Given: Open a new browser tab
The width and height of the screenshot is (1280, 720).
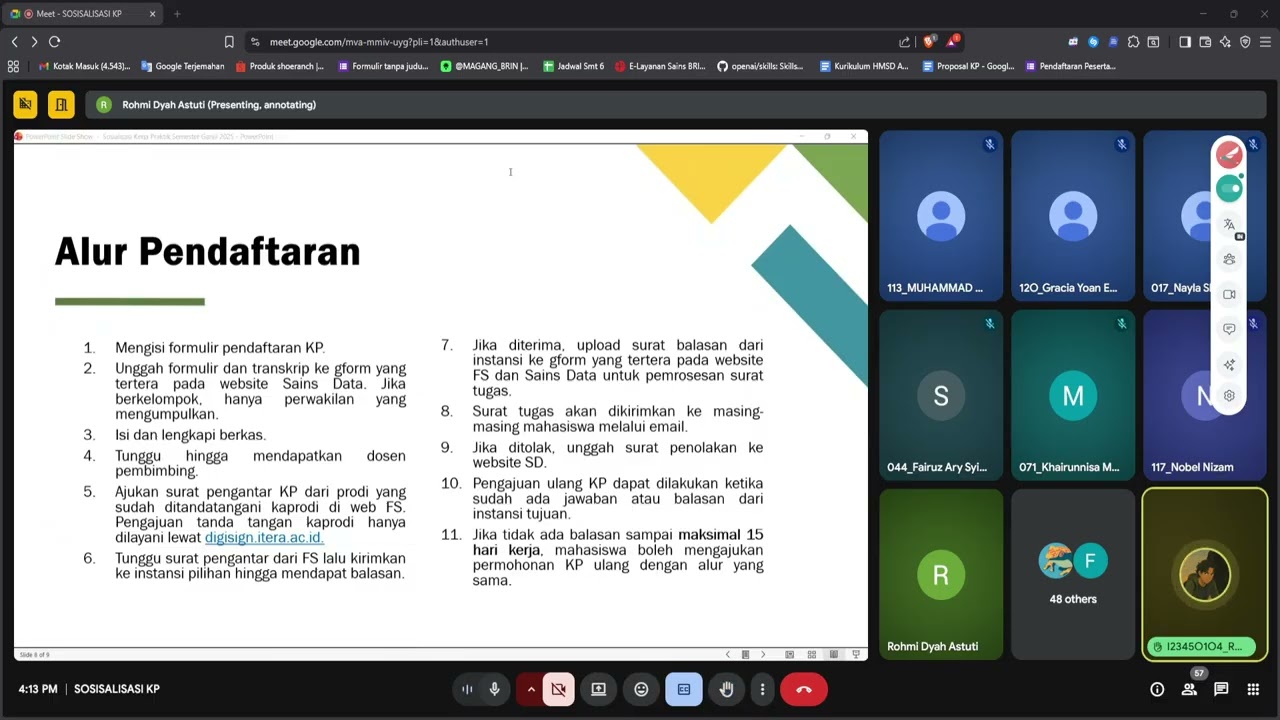Looking at the screenshot, I should pyautogui.click(x=177, y=14).
